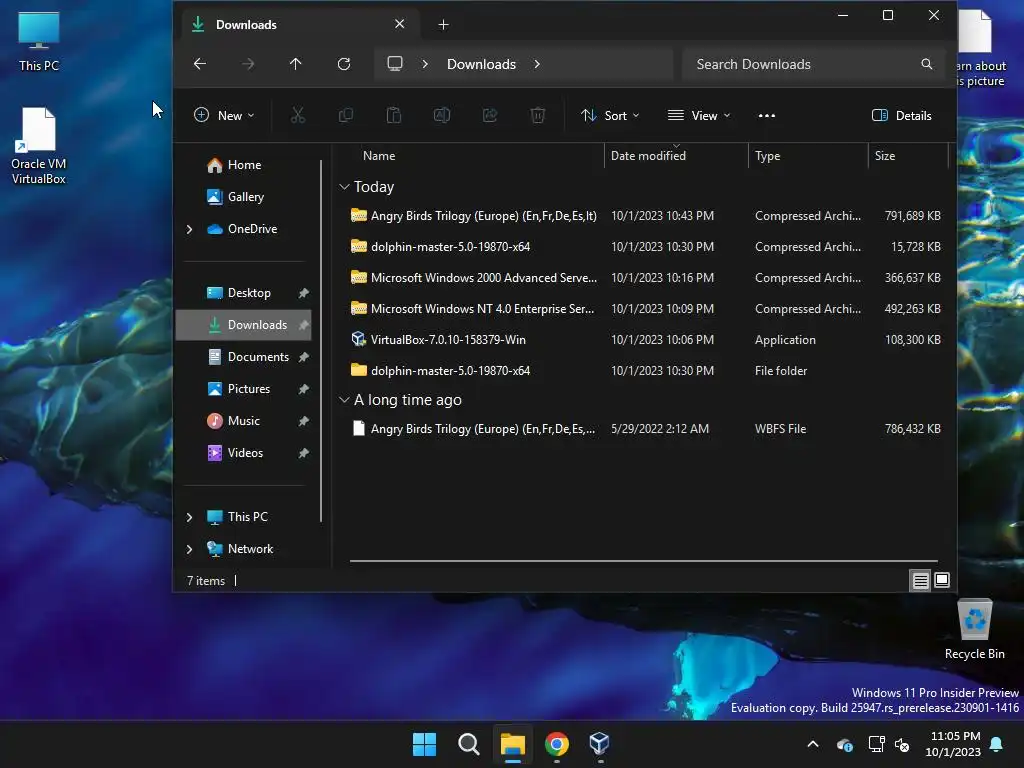Viewport: 1024px width, 768px height.
Task: Expand This PC in navigation pane
Action: pyautogui.click(x=189, y=517)
